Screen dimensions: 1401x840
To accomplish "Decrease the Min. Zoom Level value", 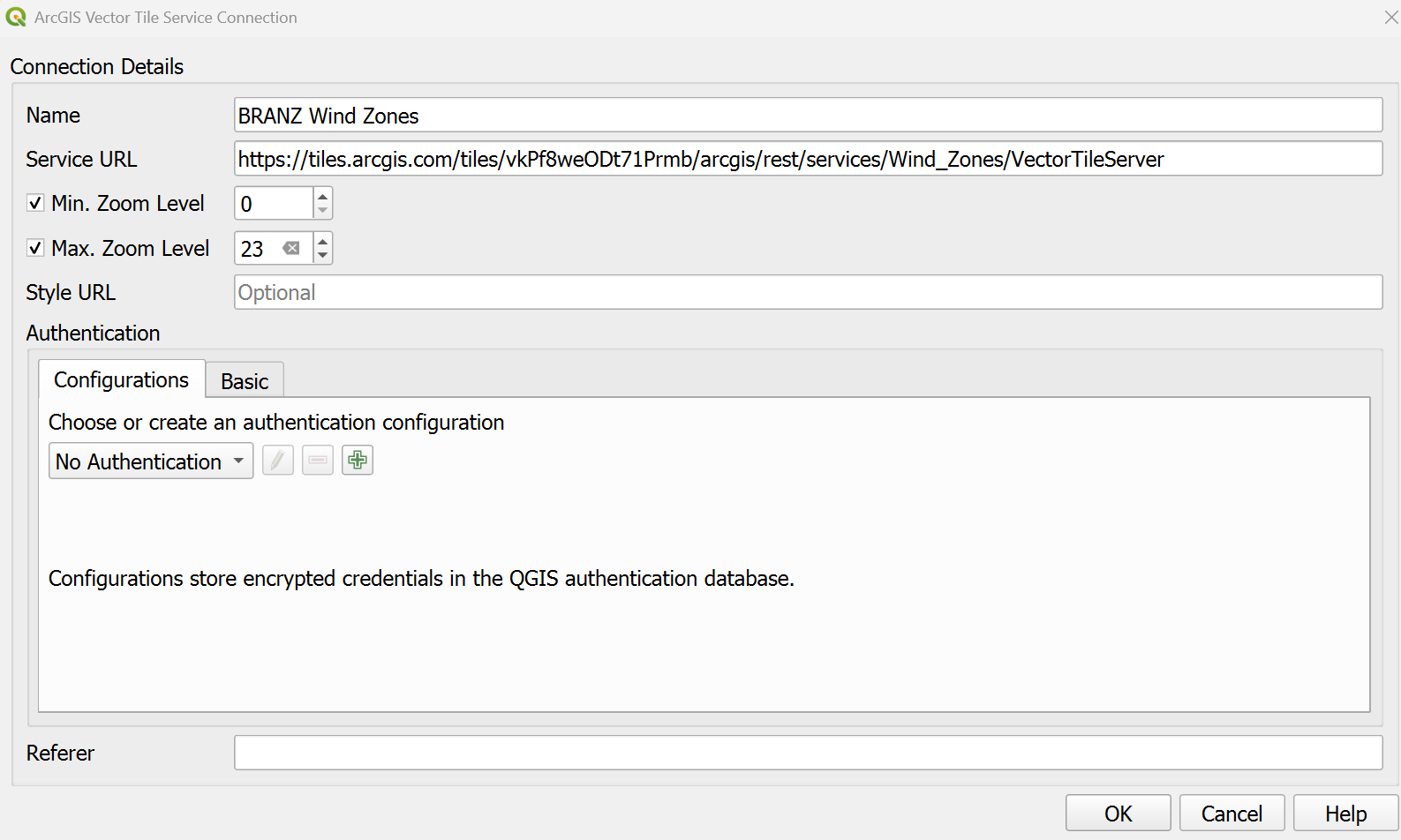I will [323, 211].
